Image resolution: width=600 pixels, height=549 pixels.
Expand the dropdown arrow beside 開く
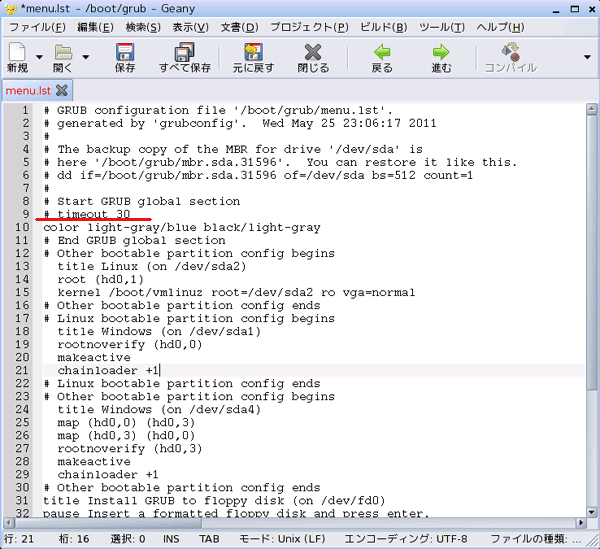tap(86, 57)
